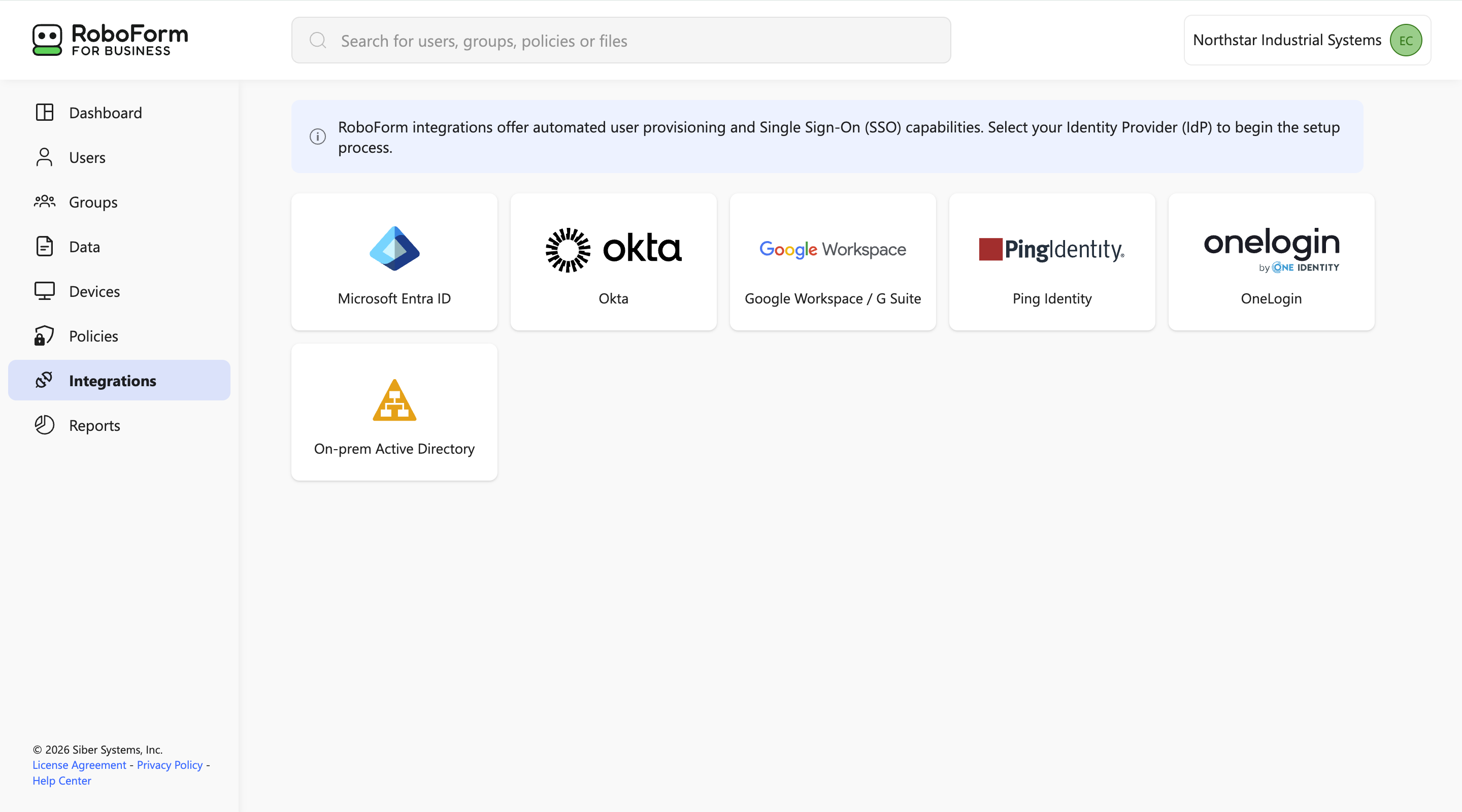Click the Reports pie chart icon in the sidebar
The width and height of the screenshot is (1462, 812).
pos(44,425)
